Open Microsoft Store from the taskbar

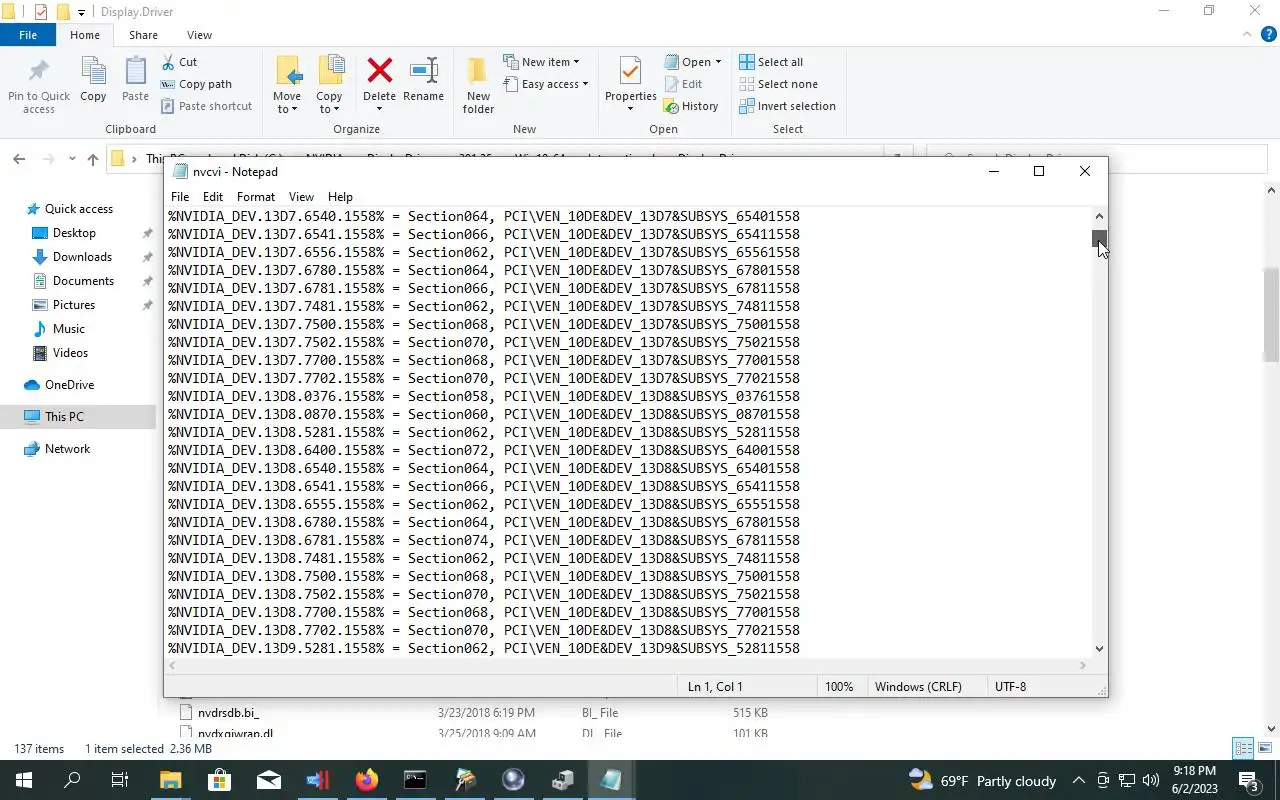219,780
